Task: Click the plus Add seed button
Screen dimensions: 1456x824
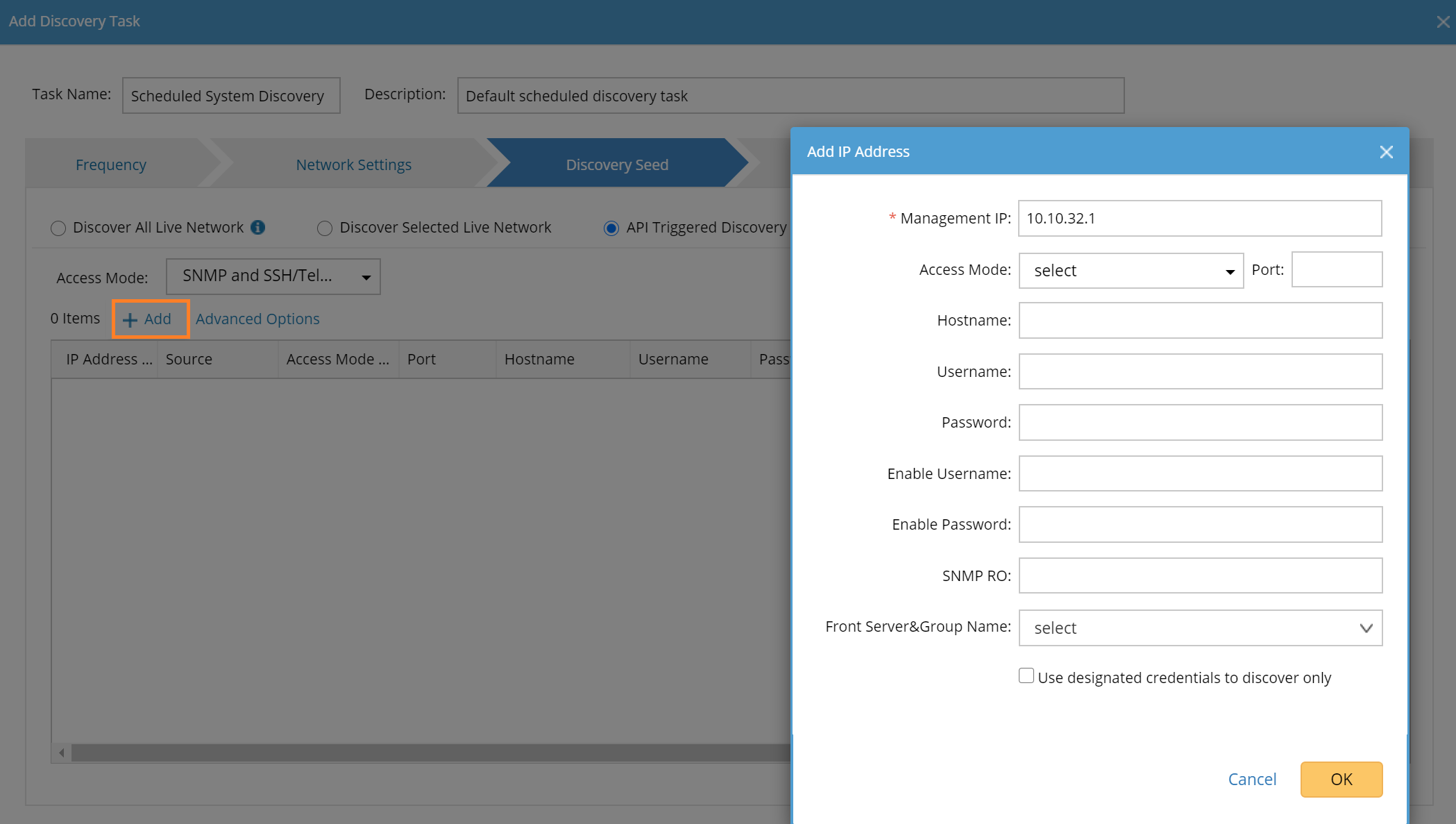Action: (150, 319)
